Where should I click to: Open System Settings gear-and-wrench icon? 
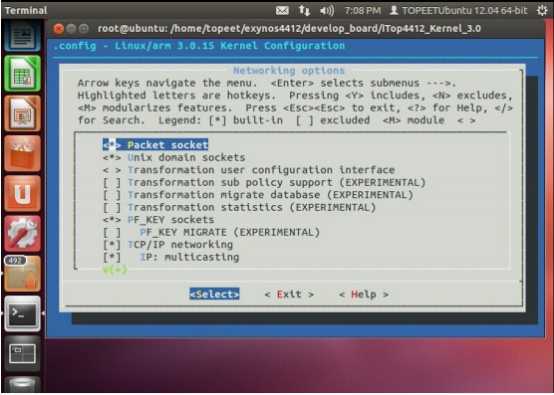23,234
